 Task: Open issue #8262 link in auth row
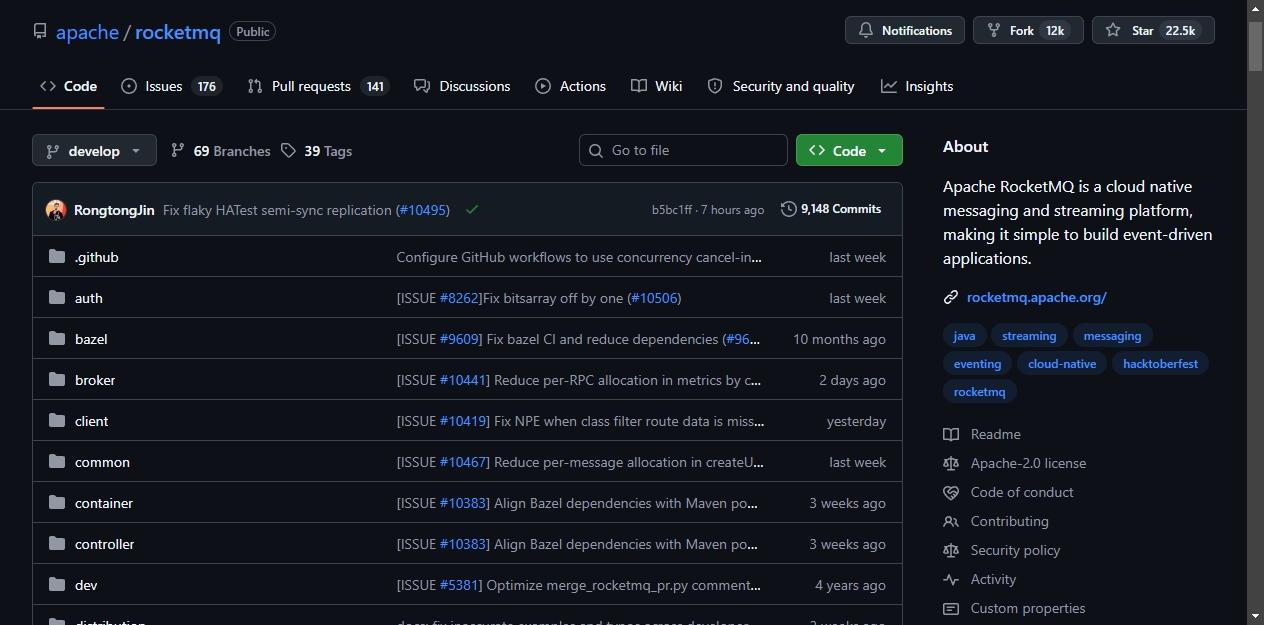[460, 298]
